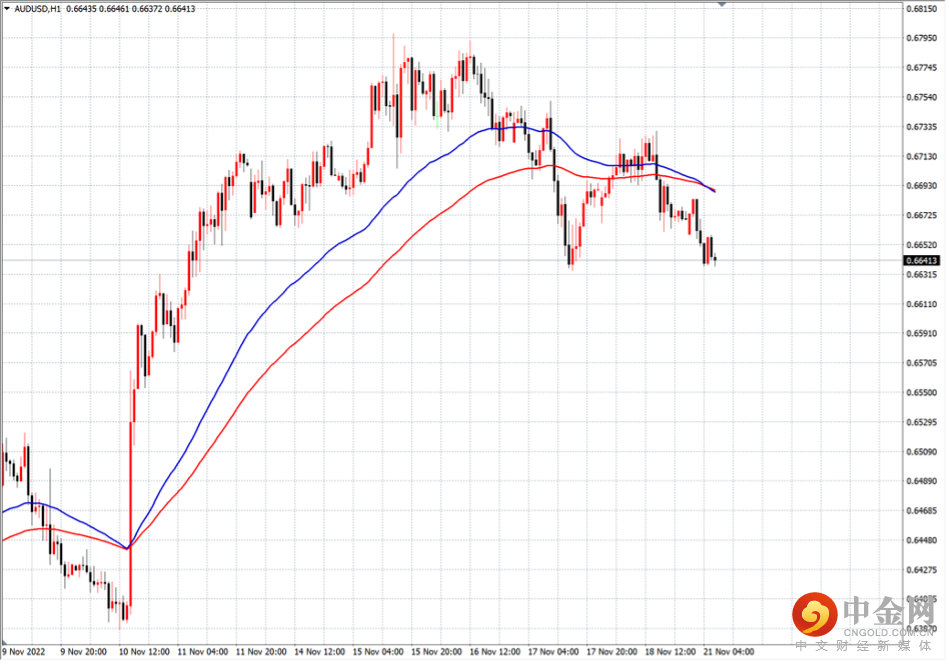Click price axis label 0.64685

click(x=921, y=511)
